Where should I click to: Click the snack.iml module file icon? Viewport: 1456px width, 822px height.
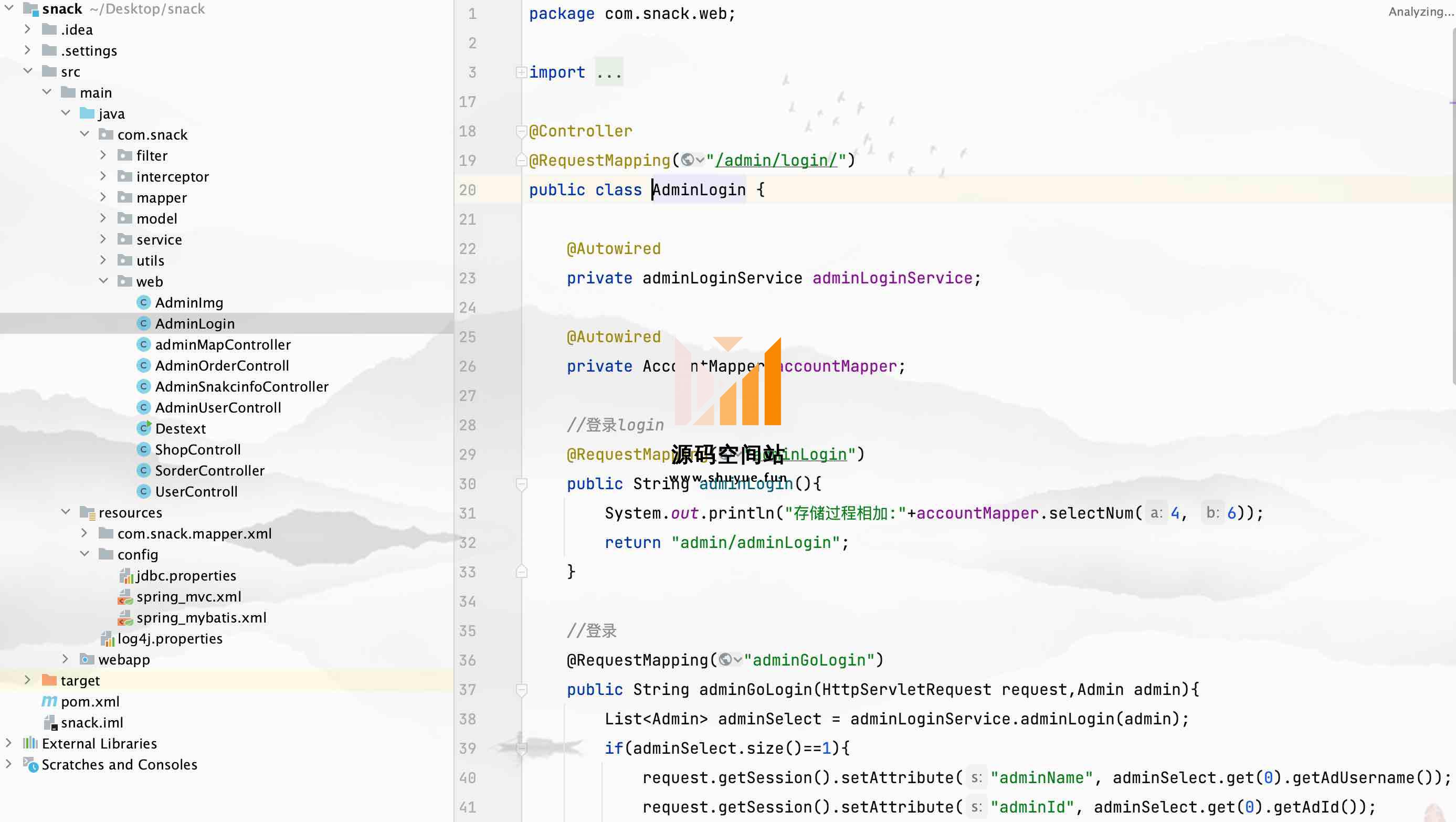click(50, 722)
